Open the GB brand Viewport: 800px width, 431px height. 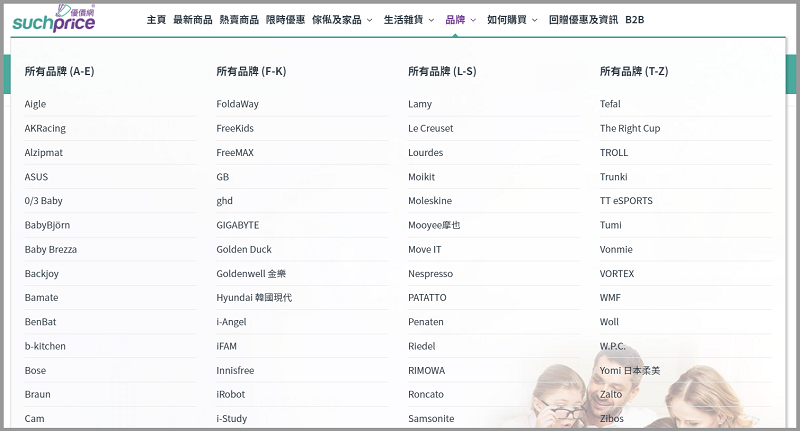click(x=222, y=177)
